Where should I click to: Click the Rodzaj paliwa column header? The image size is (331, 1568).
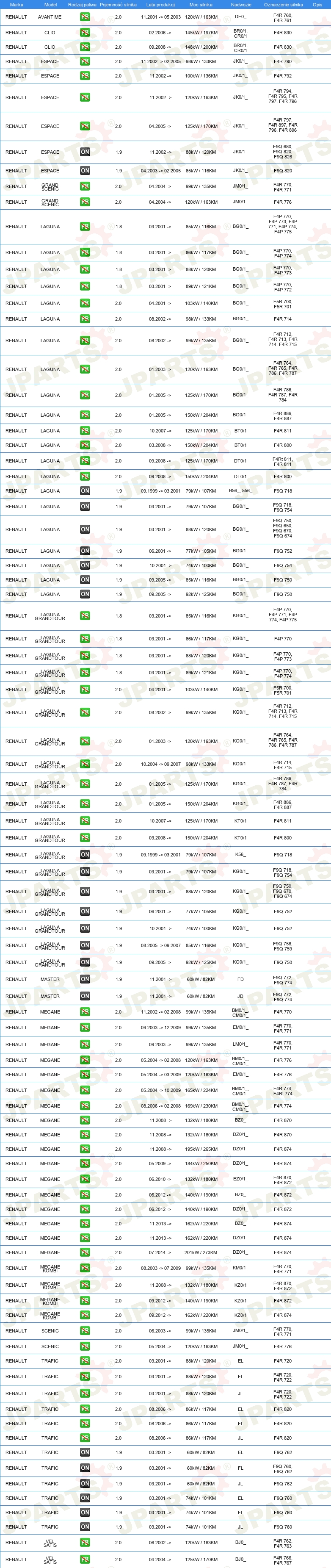point(82,4)
